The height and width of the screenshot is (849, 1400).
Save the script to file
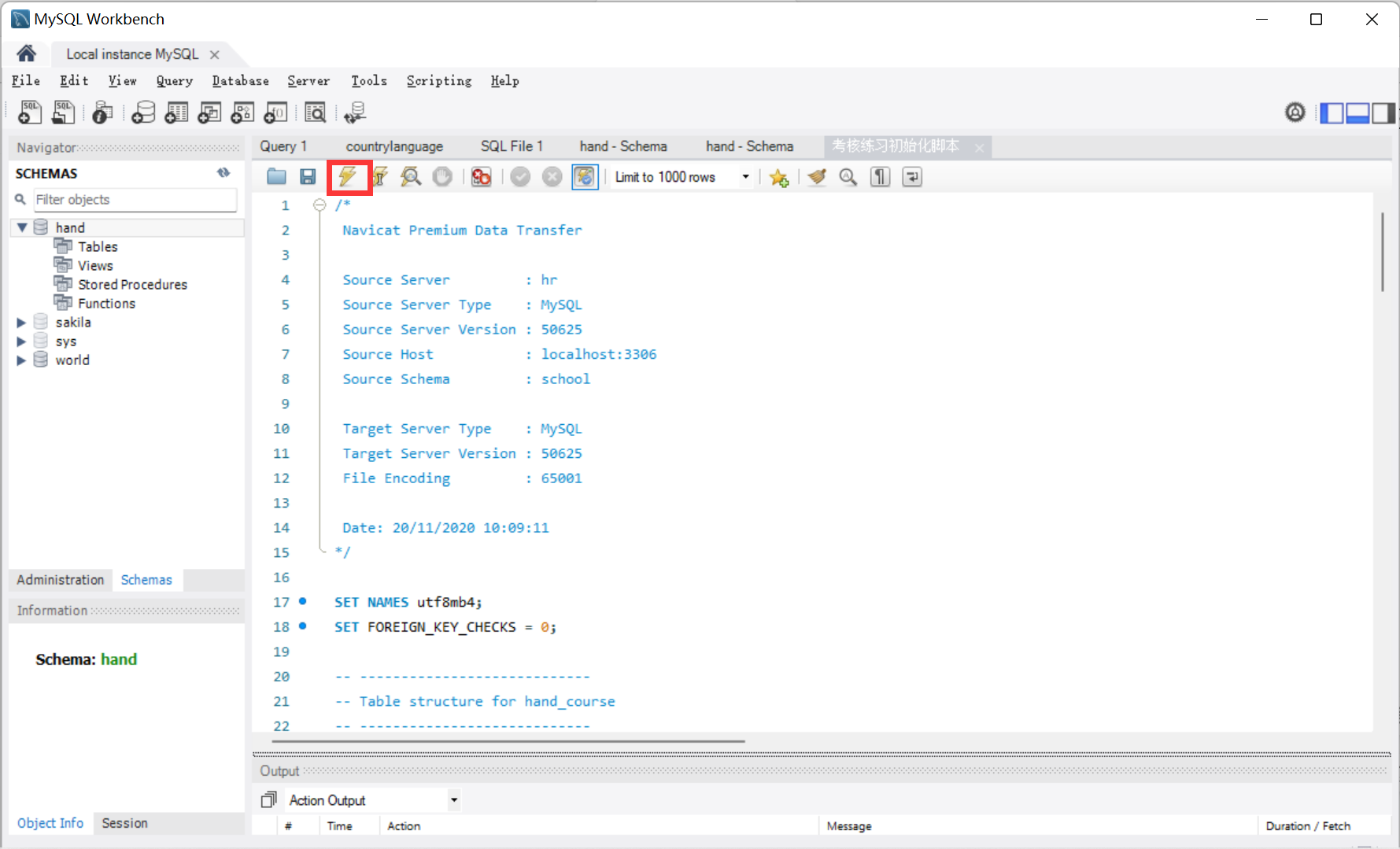tap(308, 177)
